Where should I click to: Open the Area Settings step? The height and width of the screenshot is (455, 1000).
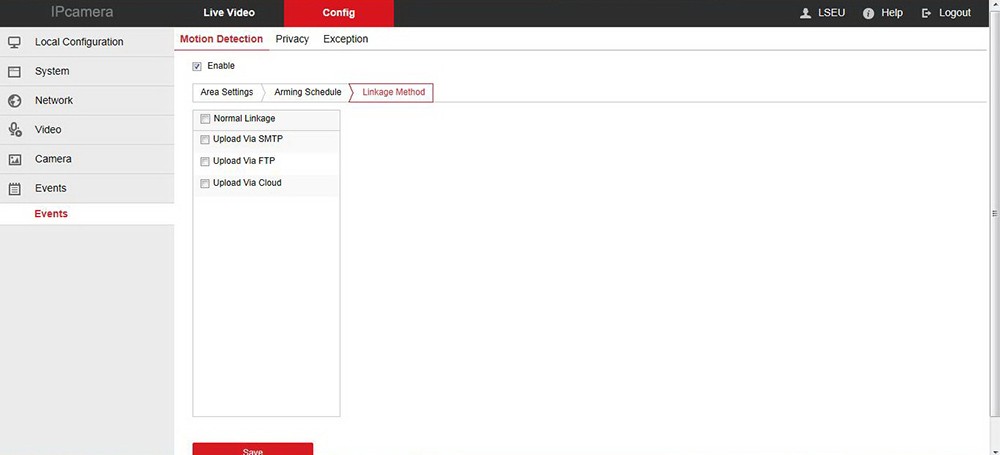(x=227, y=92)
